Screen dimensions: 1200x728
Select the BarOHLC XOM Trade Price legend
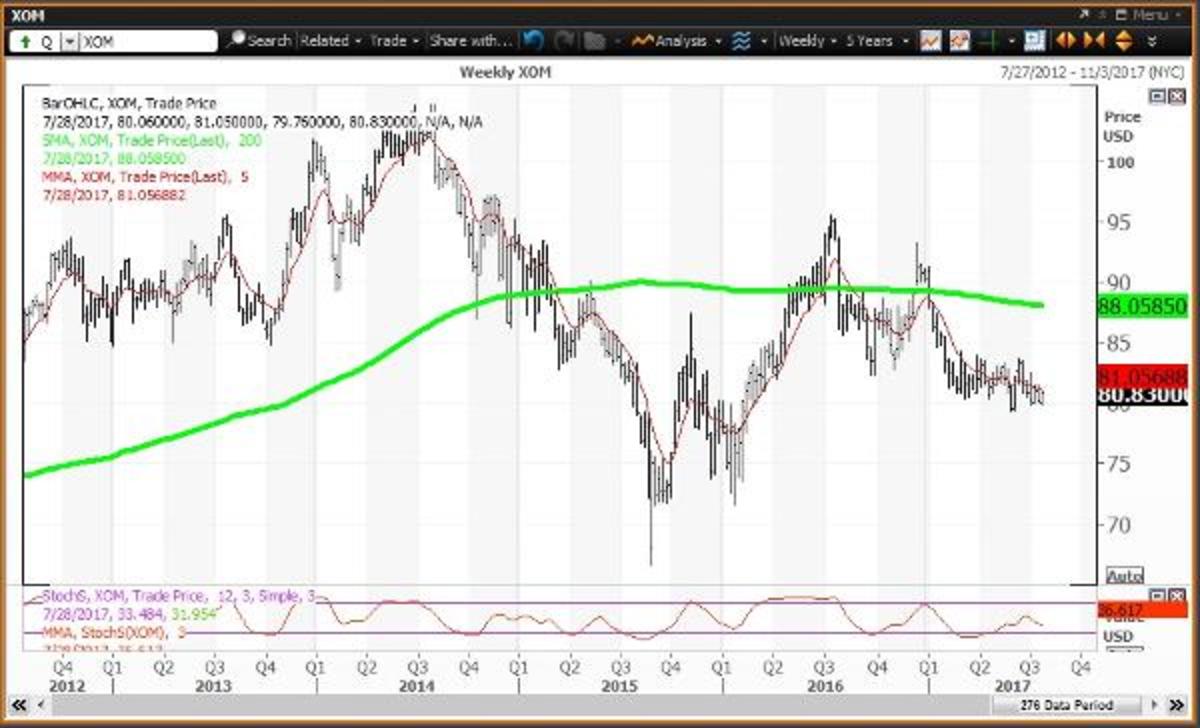coord(130,103)
